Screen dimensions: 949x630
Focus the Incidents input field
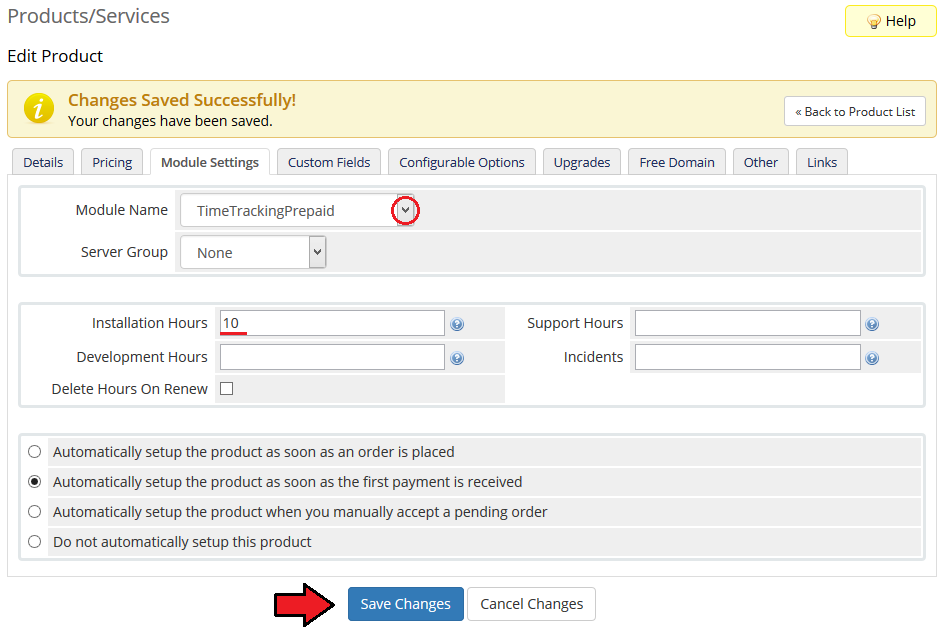pyautogui.click(x=747, y=357)
